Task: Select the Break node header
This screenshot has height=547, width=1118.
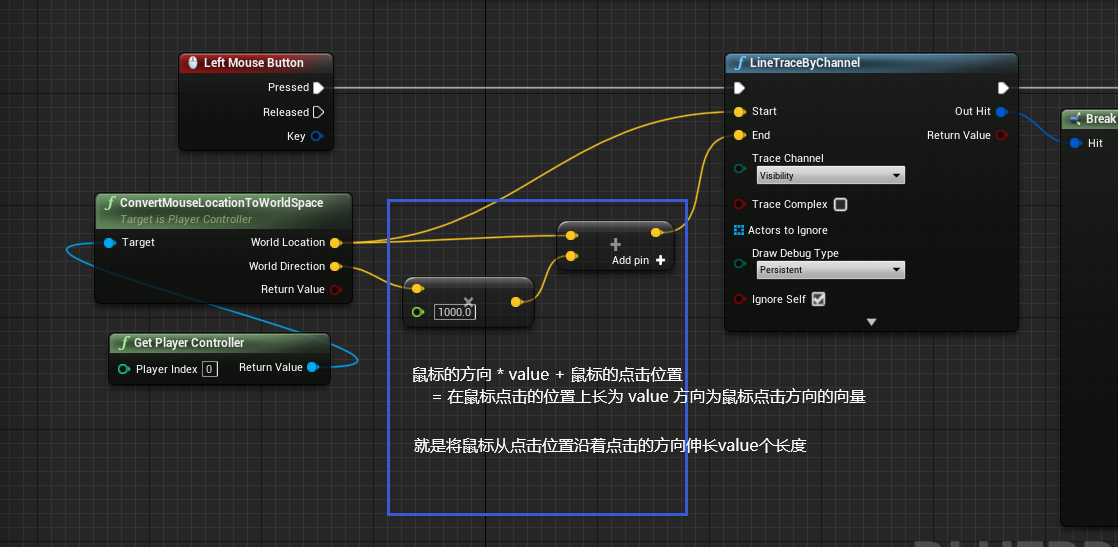Action: click(1090, 119)
